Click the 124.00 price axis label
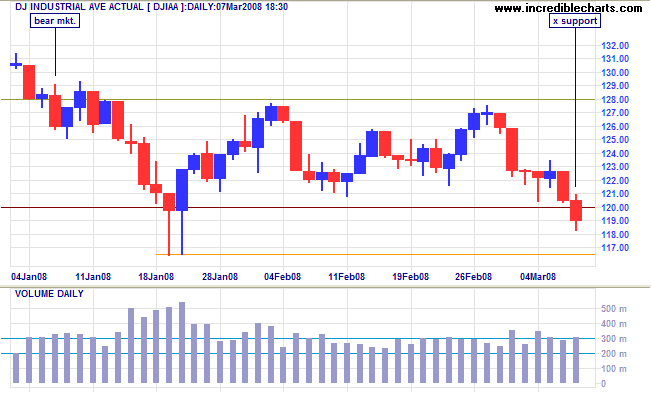The image size is (651, 395). coord(615,153)
